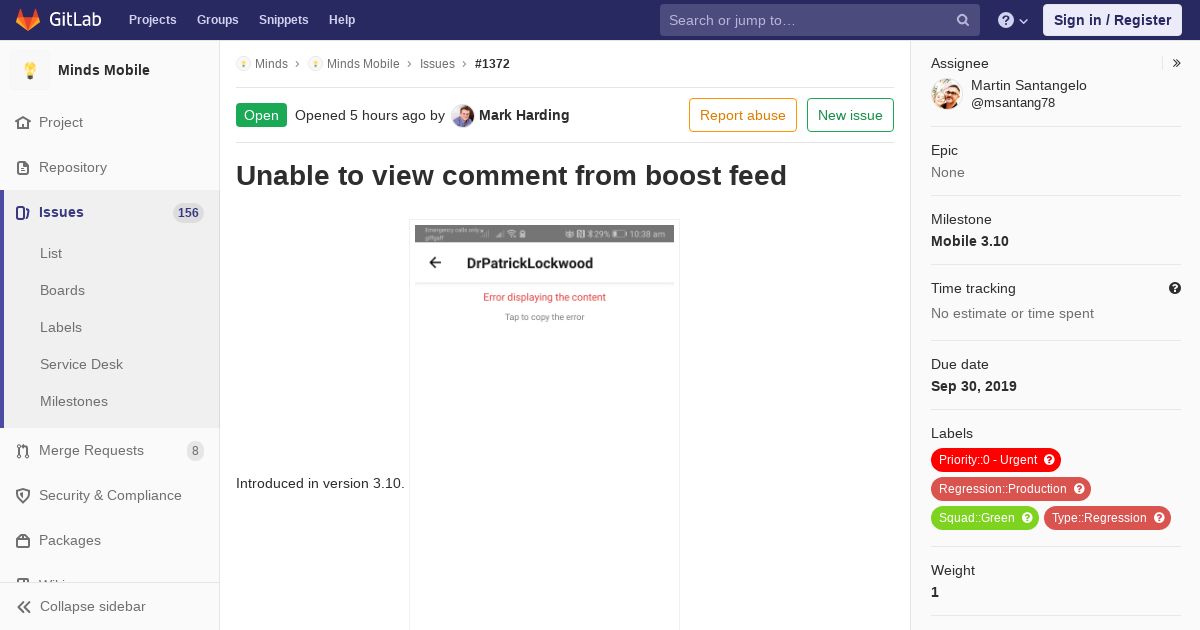
Task: Click the Report abuse button
Action: click(x=743, y=115)
